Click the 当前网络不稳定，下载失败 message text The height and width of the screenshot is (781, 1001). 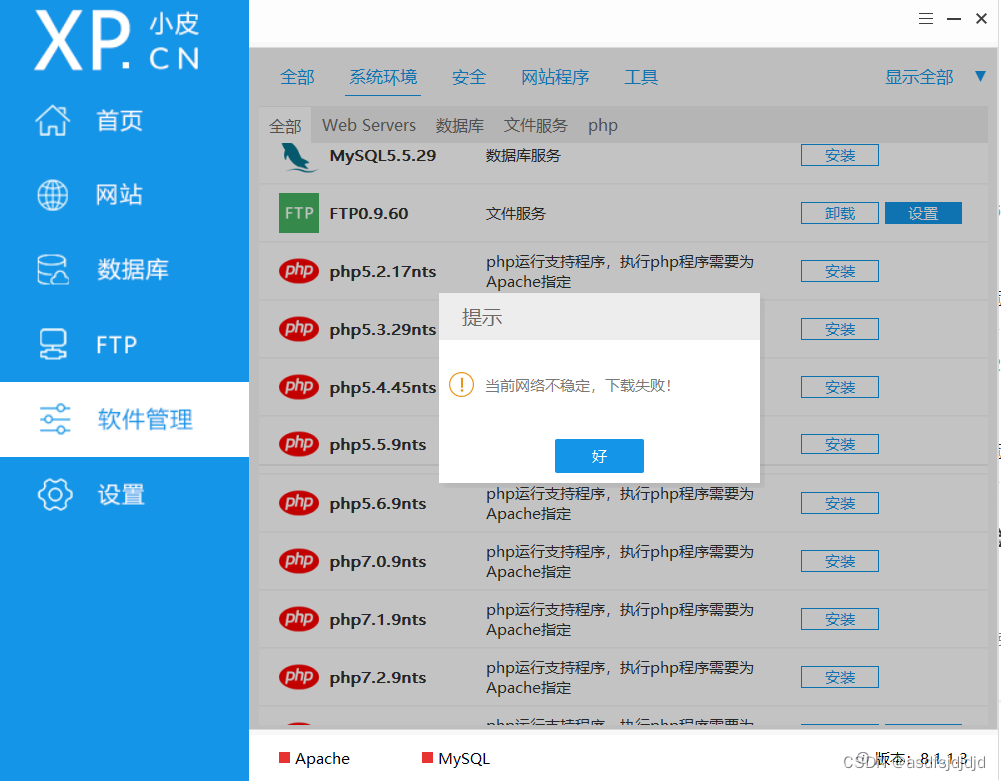pos(578,386)
